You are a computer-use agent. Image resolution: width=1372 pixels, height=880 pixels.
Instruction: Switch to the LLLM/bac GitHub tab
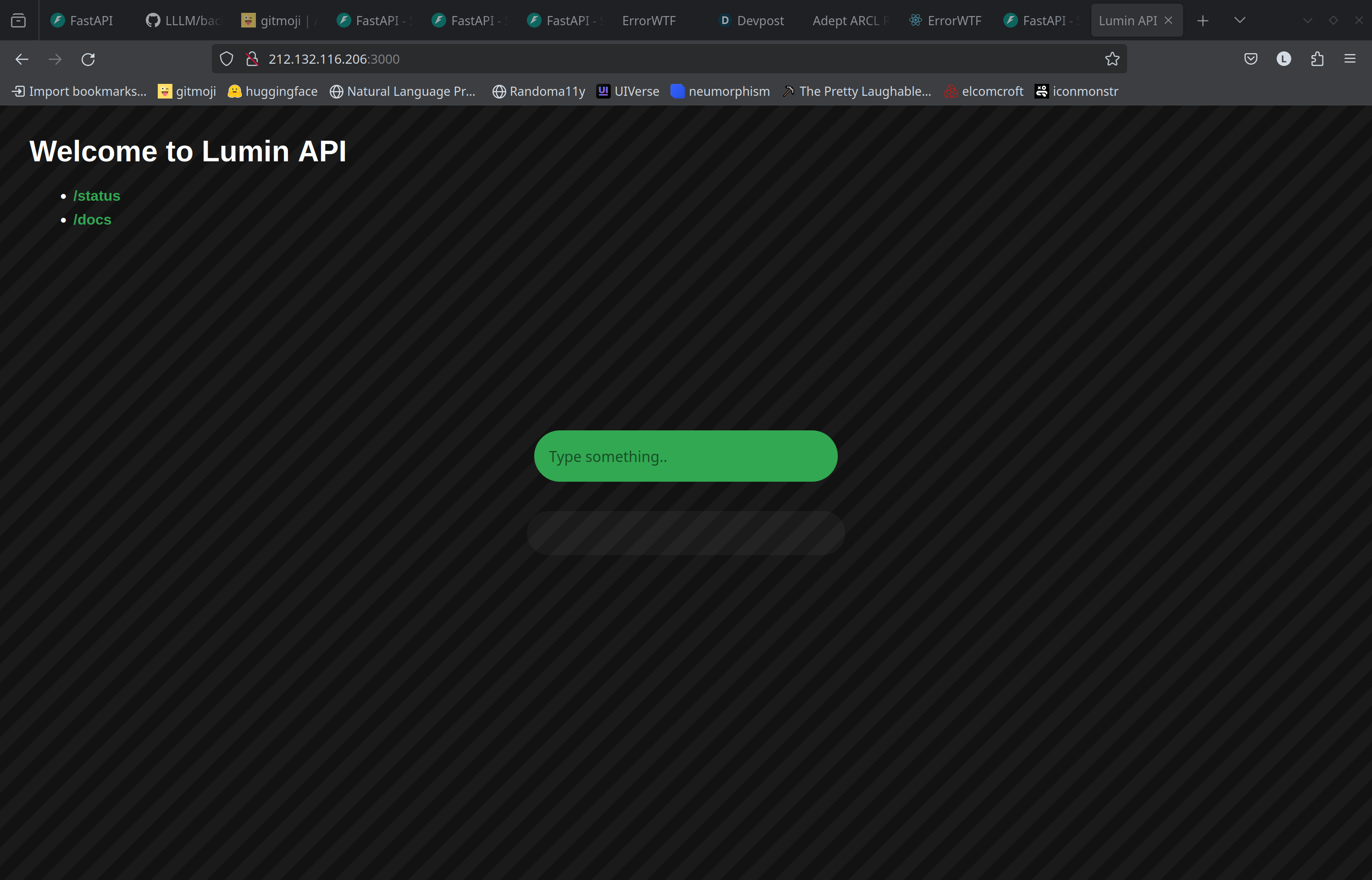tap(183, 21)
